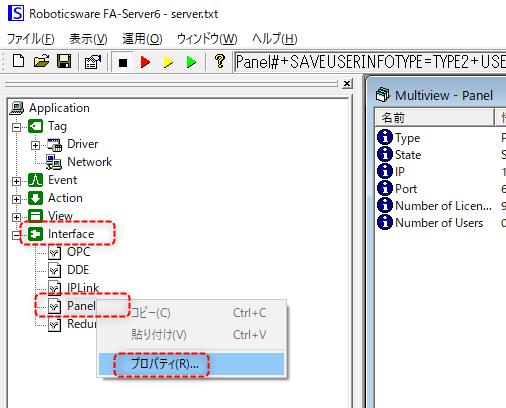Click the question mark help icon
The image size is (506, 408).
pos(220,61)
